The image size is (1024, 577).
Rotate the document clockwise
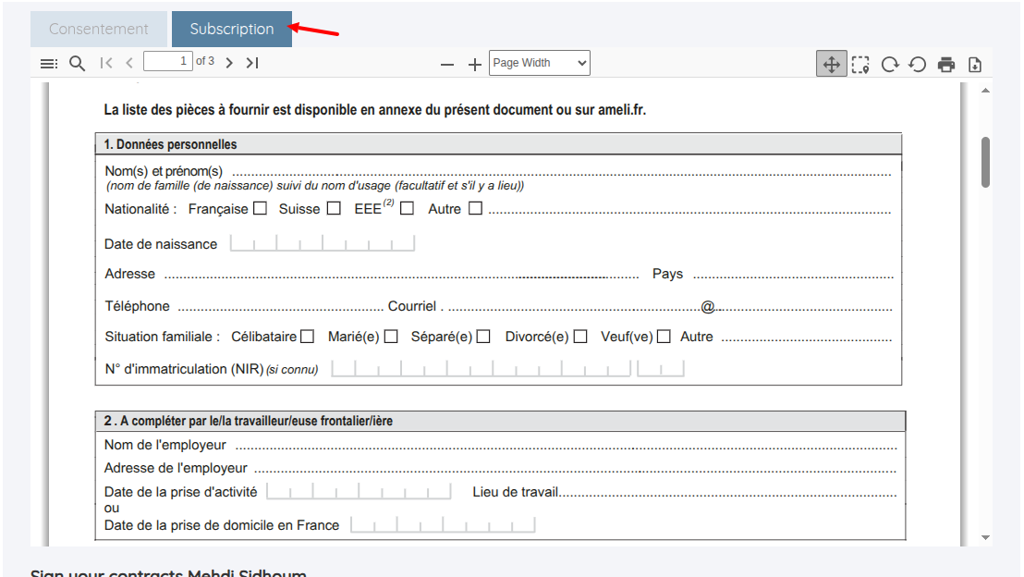tap(889, 65)
